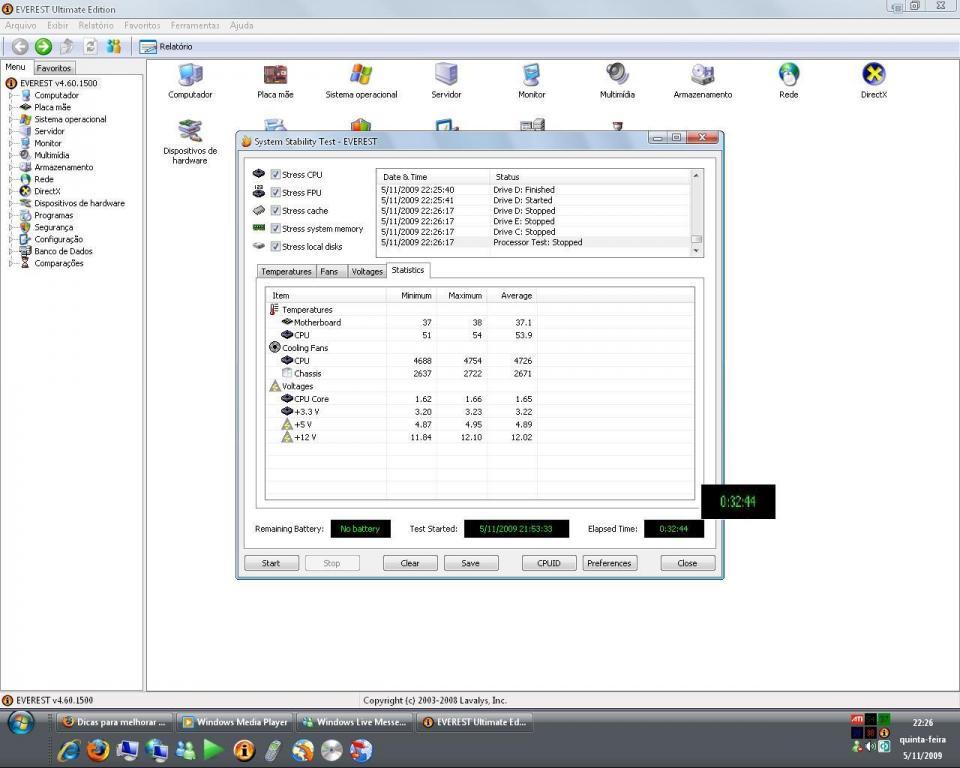Image resolution: width=960 pixels, height=768 pixels.
Task: Switch to the Temperatures tab
Action: [x=286, y=271]
